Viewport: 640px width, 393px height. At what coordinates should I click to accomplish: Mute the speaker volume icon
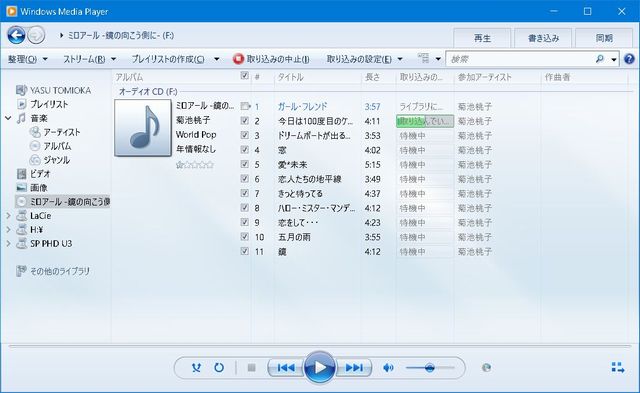tap(388, 368)
